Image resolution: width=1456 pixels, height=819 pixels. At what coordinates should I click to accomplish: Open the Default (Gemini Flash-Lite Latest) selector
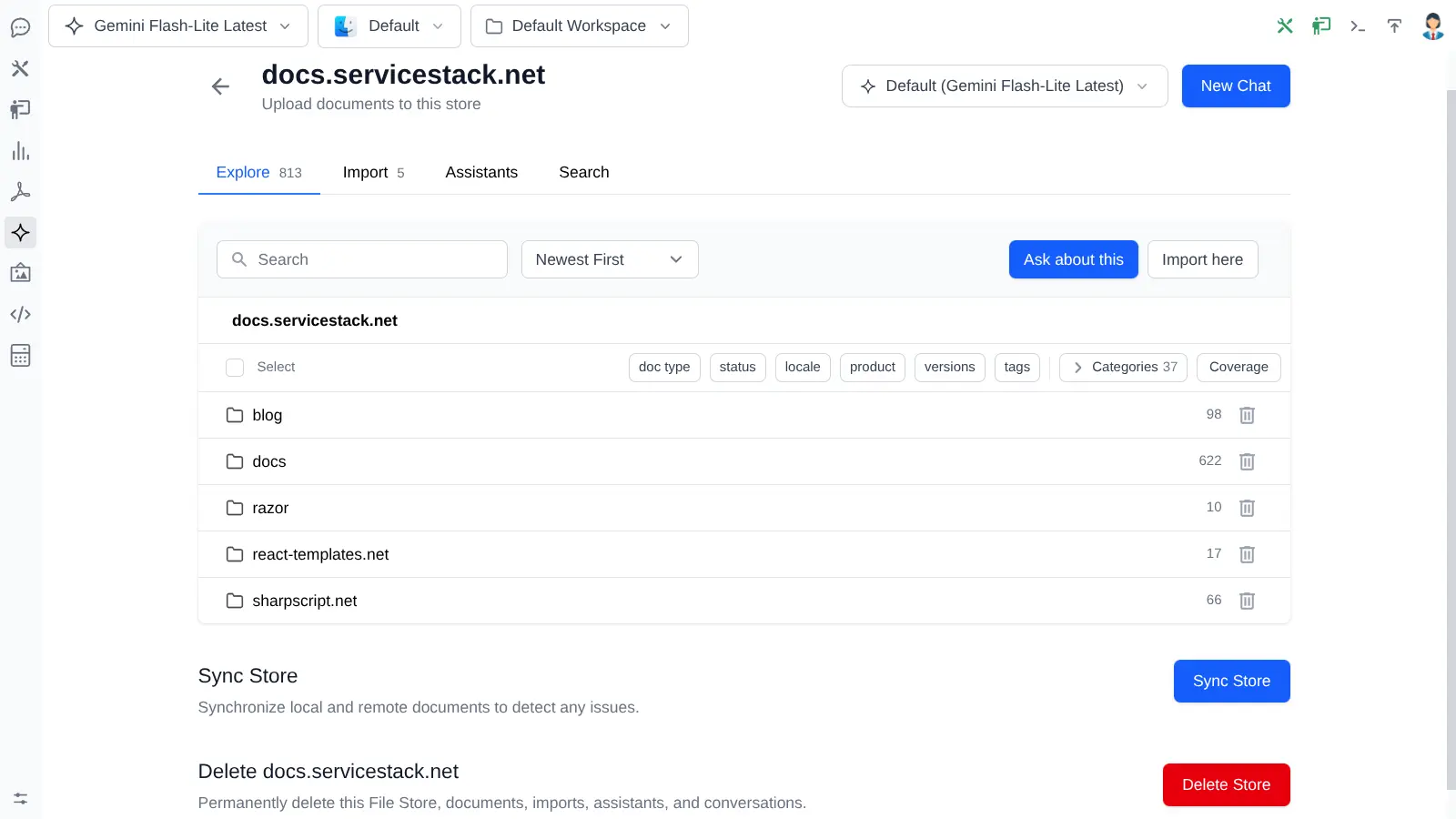click(x=1005, y=86)
